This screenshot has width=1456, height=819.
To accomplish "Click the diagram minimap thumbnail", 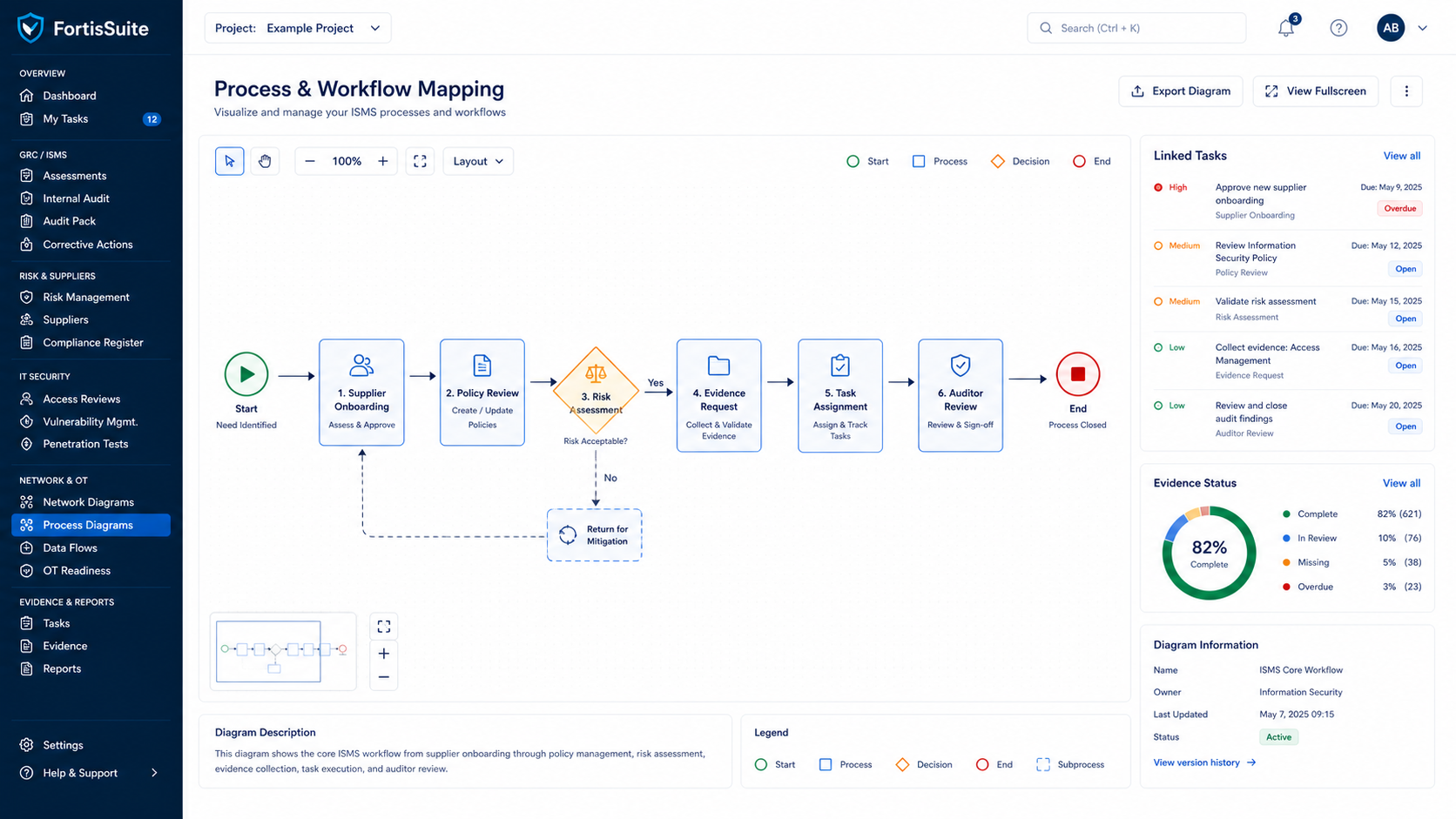I will pos(283,651).
